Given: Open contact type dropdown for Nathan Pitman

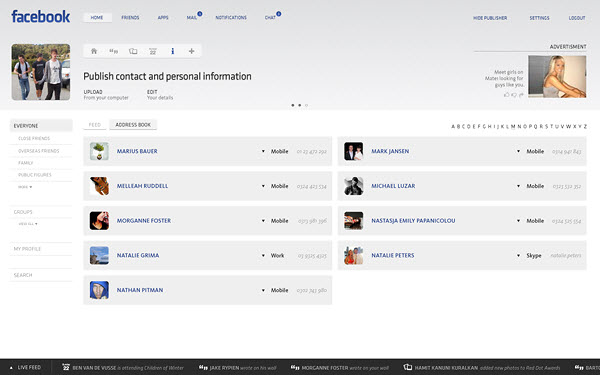Looking at the screenshot, I should point(263,290).
